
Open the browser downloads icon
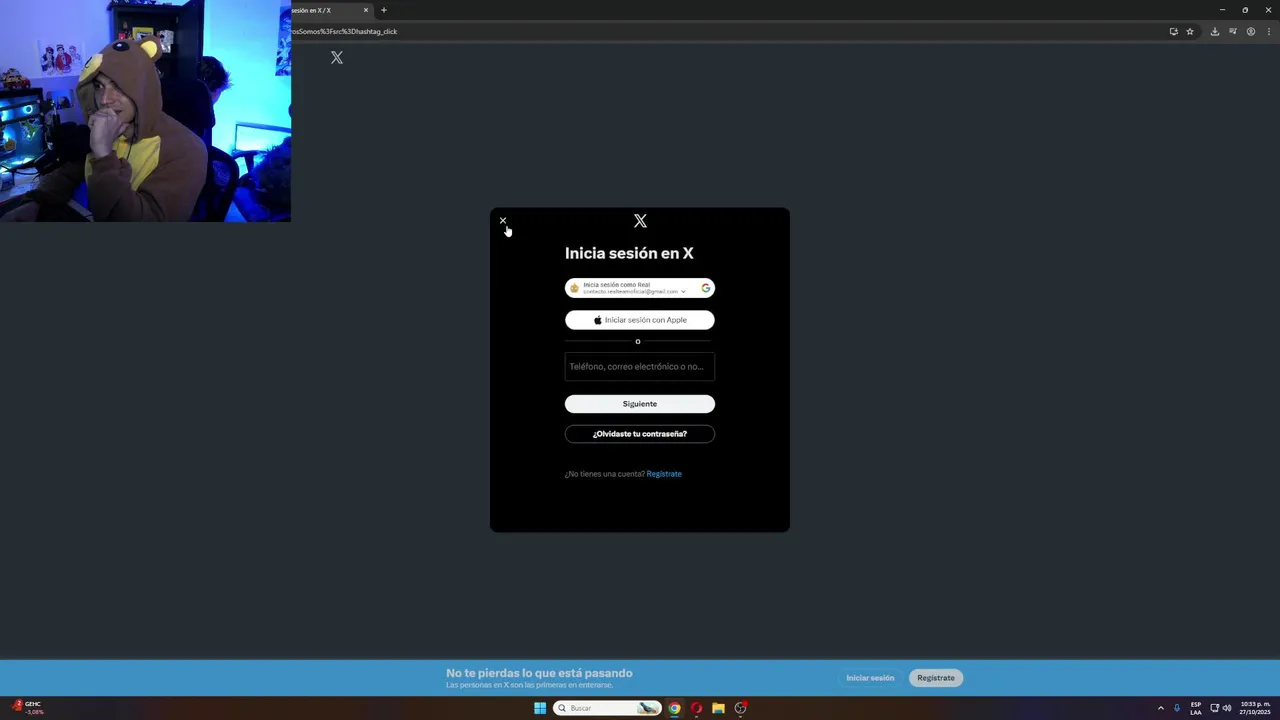point(1214,31)
